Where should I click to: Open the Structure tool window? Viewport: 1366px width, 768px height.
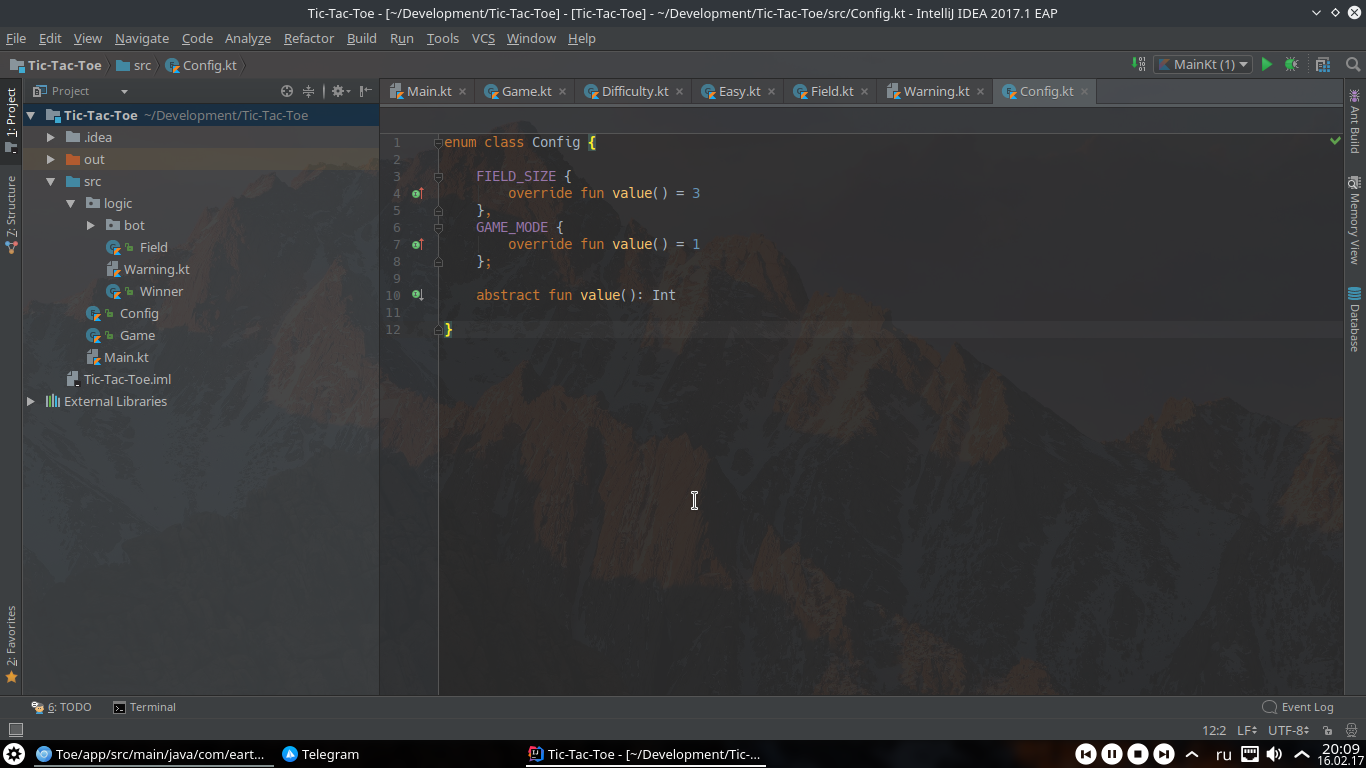click(x=11, y=214)
